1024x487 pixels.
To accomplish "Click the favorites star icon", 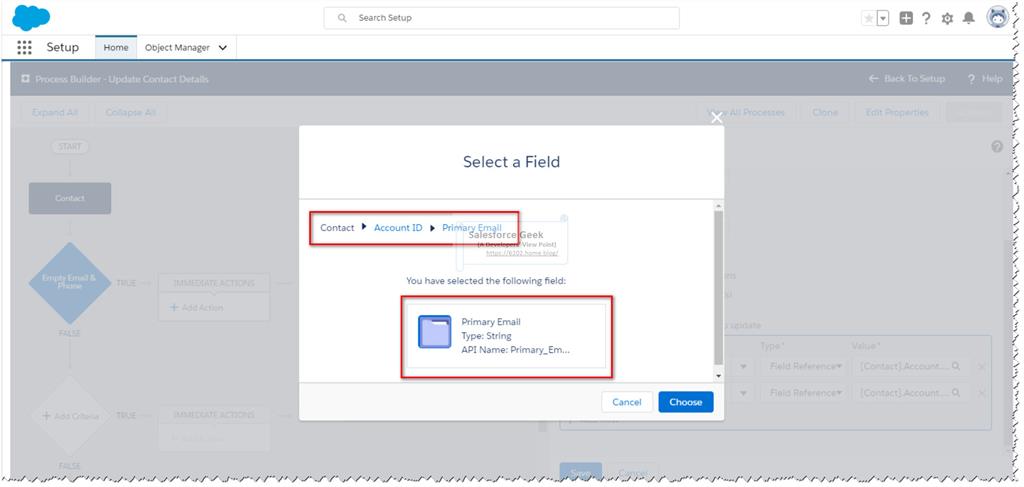I will coord(869,18).
